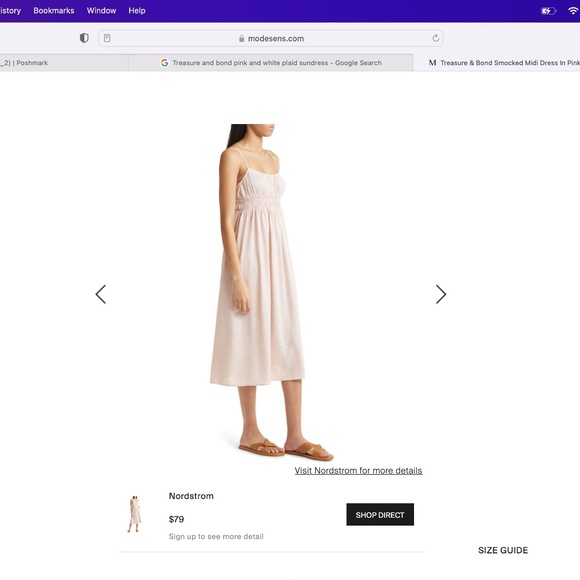Reload the modesens.com page
Image resolution: width=580 pixels, height=580 pixels.
[436, 38]
